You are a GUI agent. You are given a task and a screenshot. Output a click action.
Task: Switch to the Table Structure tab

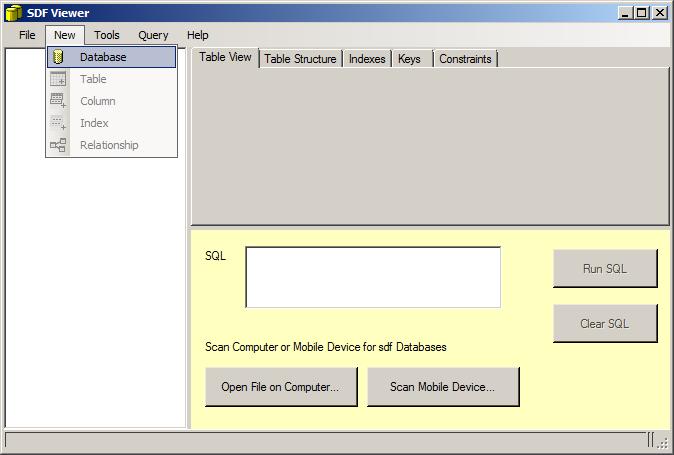coord(300,59)
